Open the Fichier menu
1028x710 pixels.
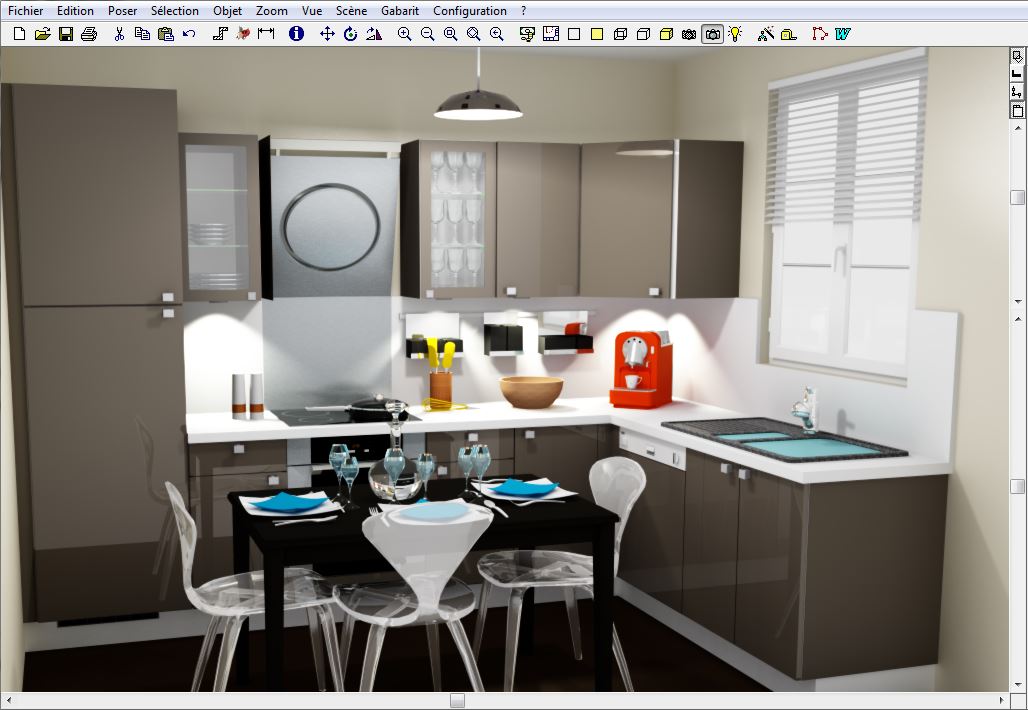coord(26,11)
